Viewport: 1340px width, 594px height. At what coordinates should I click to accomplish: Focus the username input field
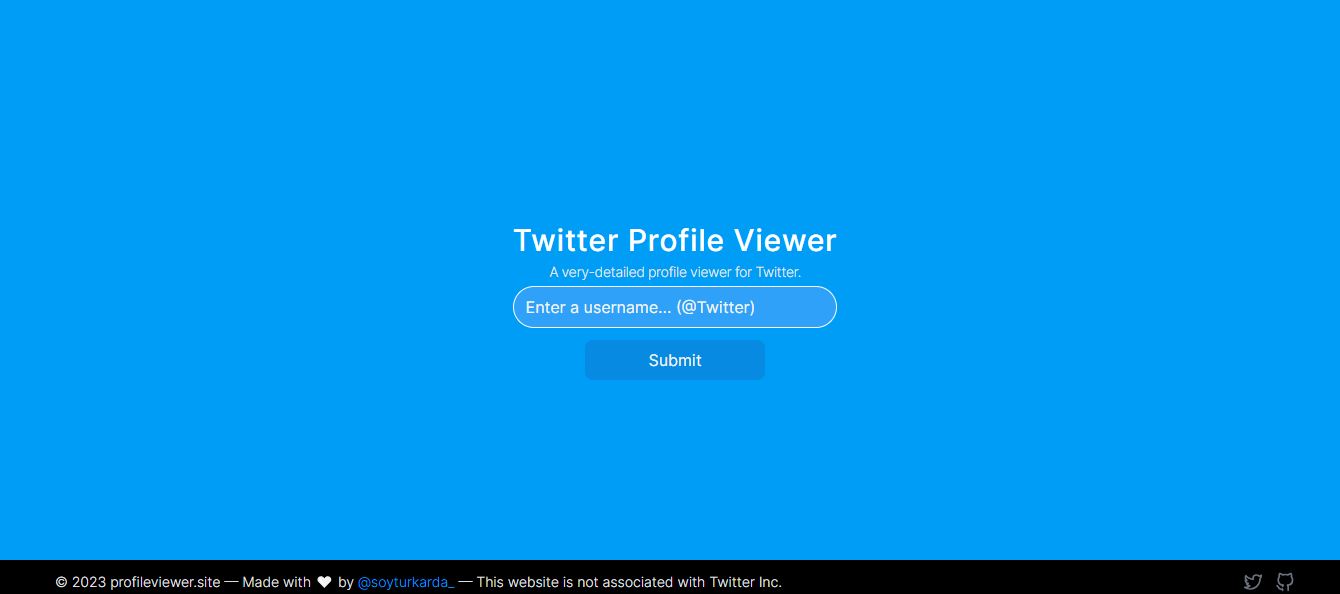[x=675, y=307]
